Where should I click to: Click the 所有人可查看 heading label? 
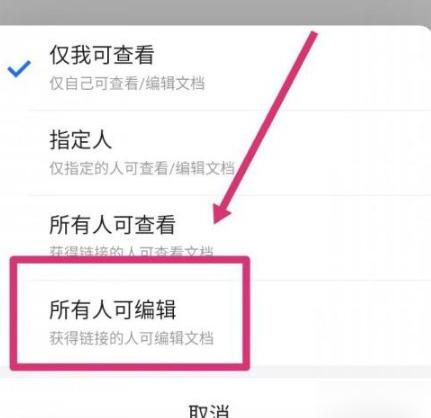tap(112, 225)
